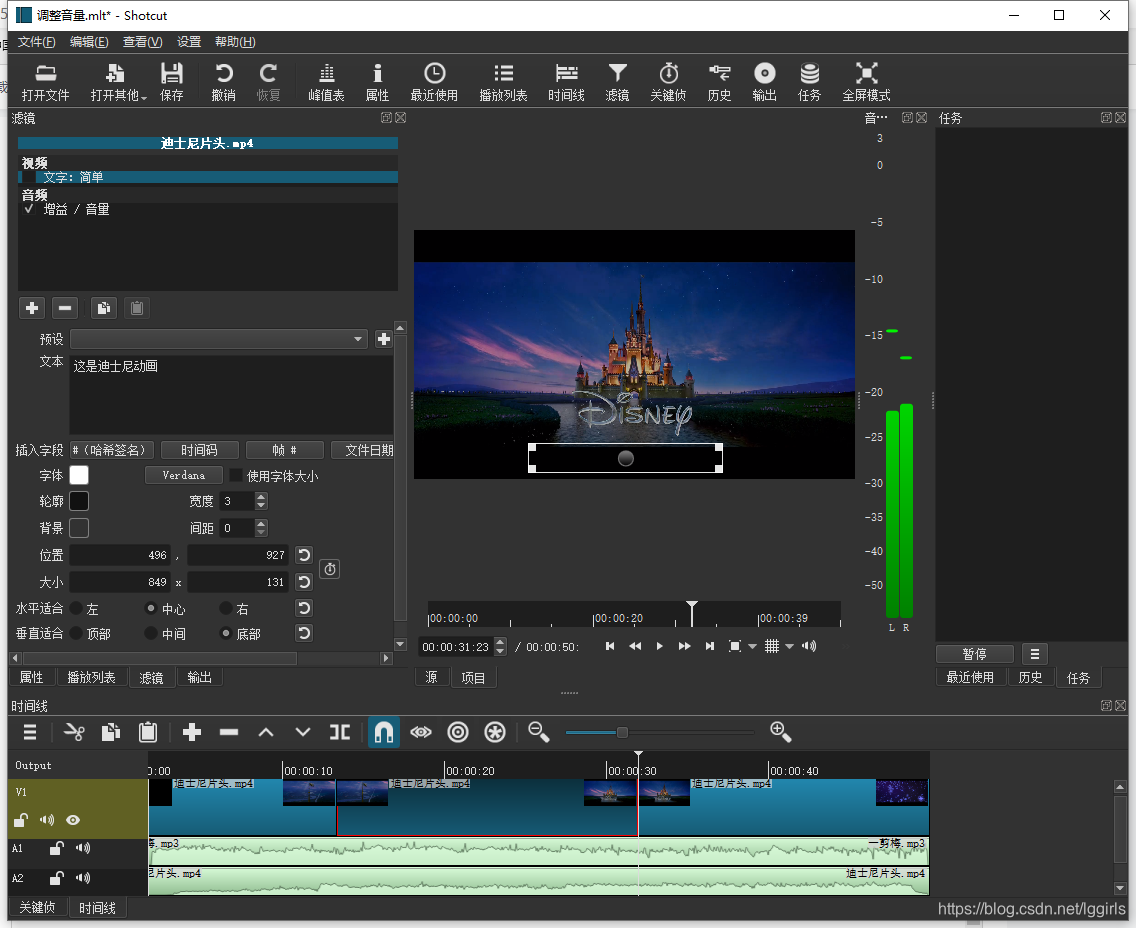Image resolution: width=1136 pixels, height=928 pixels.
Task: Open the timeline hamburger menu
Action: click(x=30, y=732)
